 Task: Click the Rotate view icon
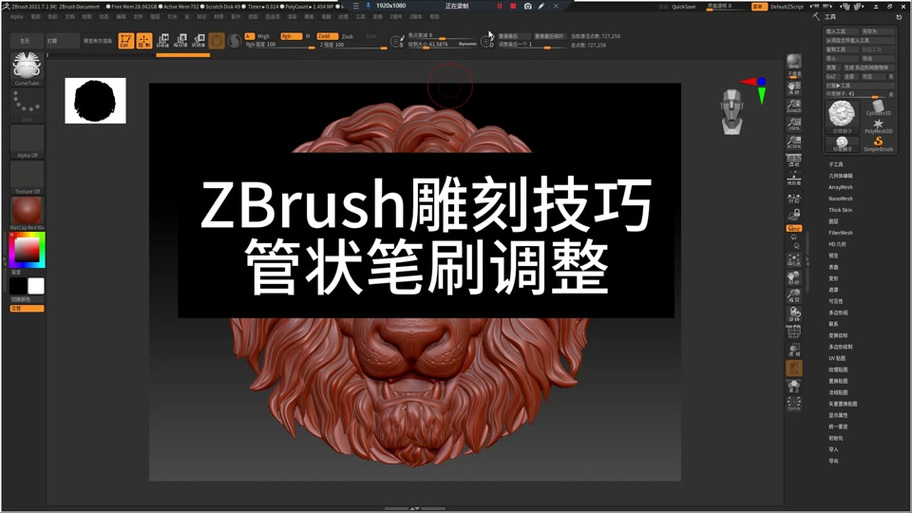tap(794, 314)
